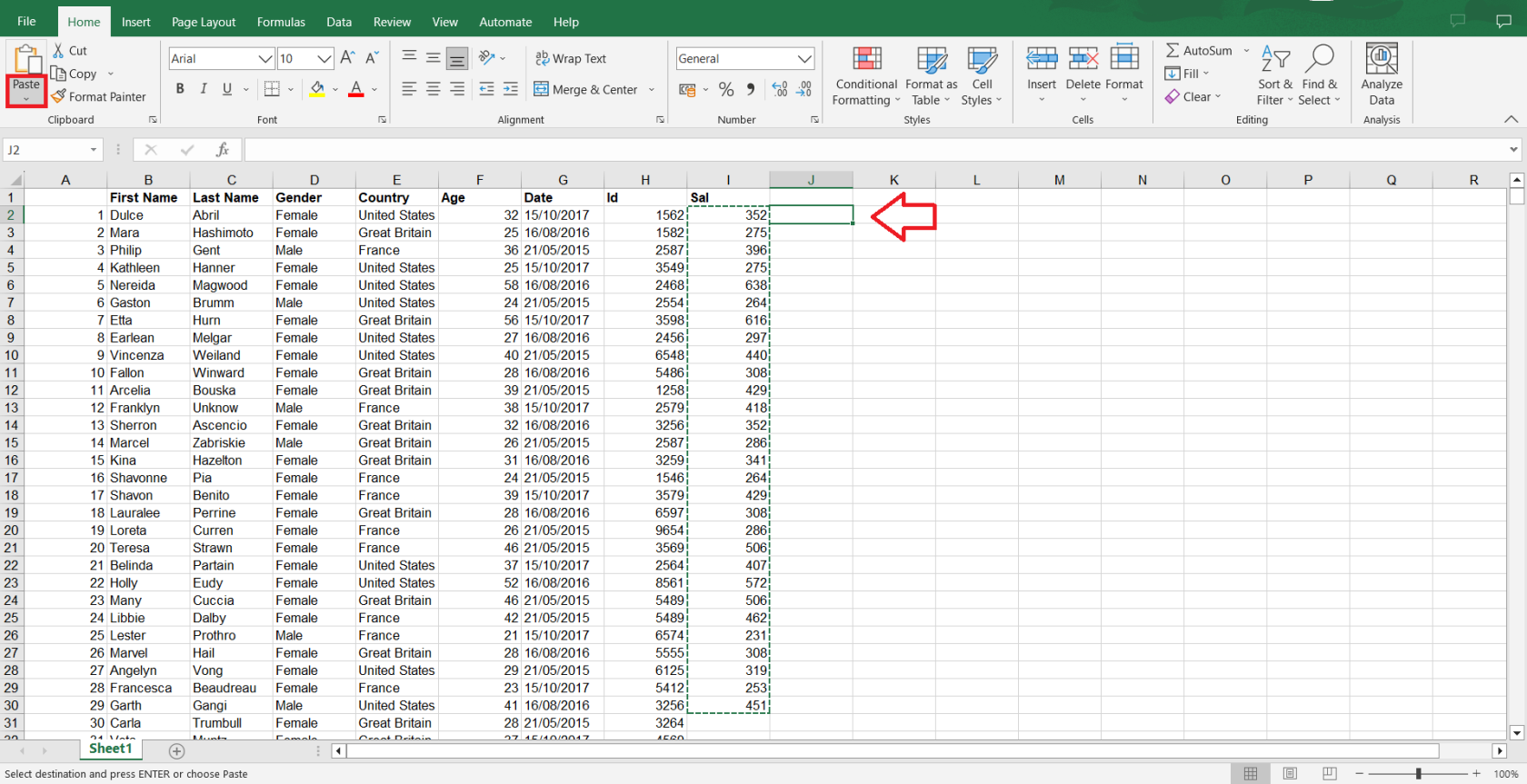
Task: Click the Cut scissors icon
Action: click(59, 51)
